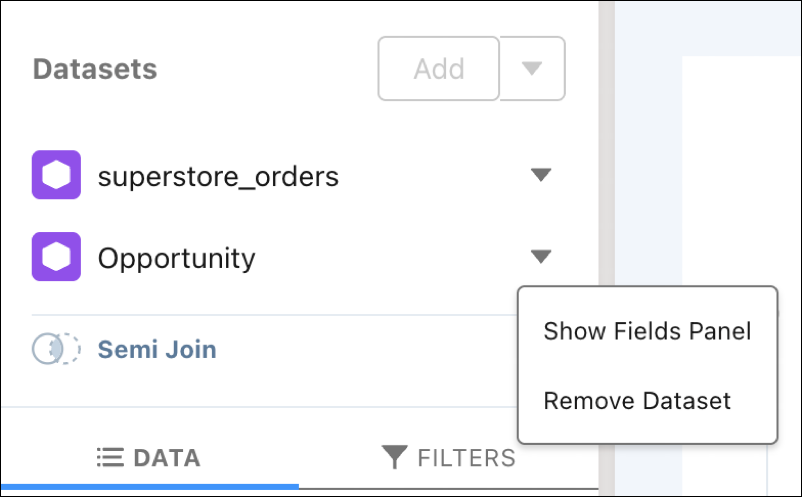802x497 pixels.
Task: Choose Remove Dataset from menu
Action: pos(637,400)
